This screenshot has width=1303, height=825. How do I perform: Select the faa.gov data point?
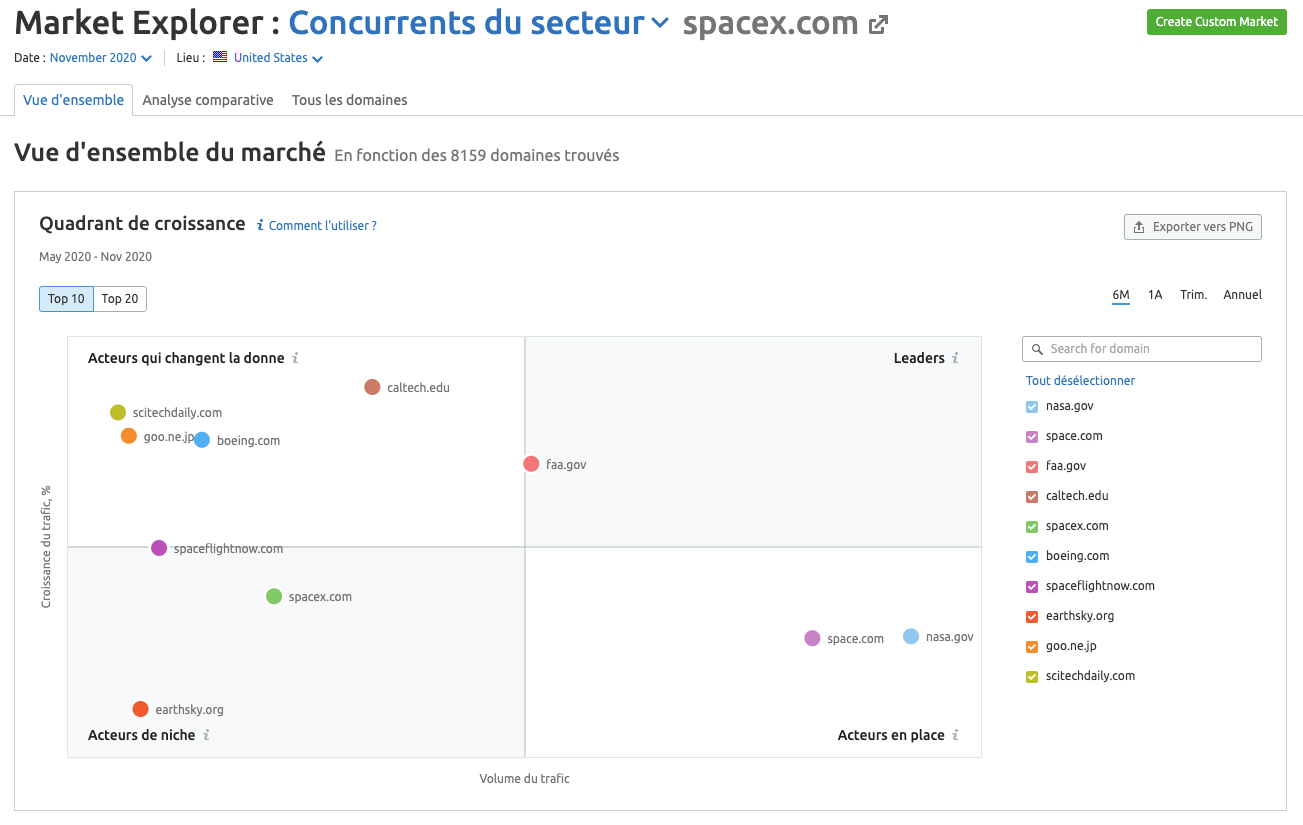coord(531,464)
